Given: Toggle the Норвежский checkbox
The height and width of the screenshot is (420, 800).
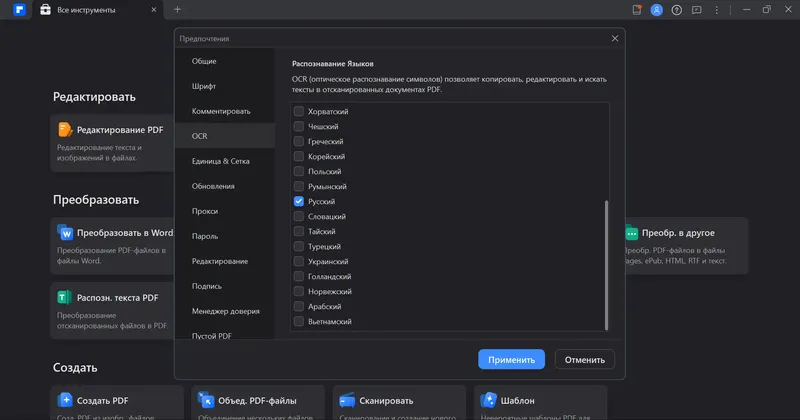Looking at the screenshot, I should coord(298,291).
